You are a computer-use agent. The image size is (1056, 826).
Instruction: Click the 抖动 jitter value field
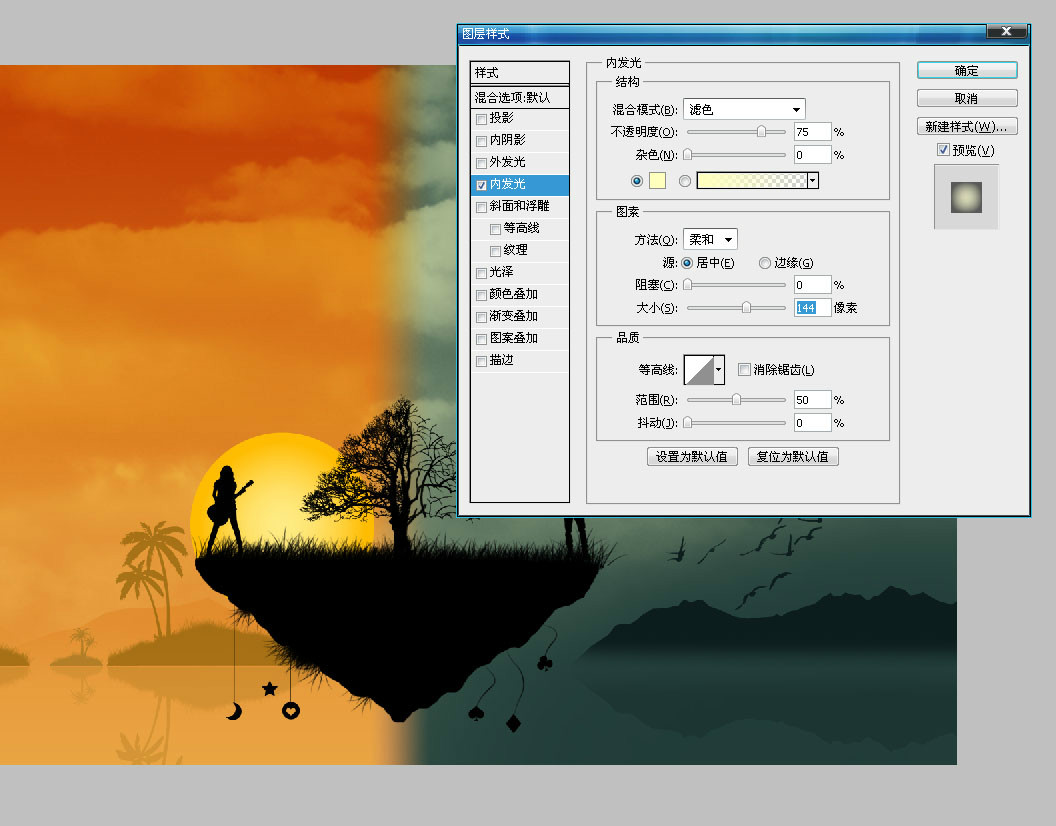coord(812,422)
